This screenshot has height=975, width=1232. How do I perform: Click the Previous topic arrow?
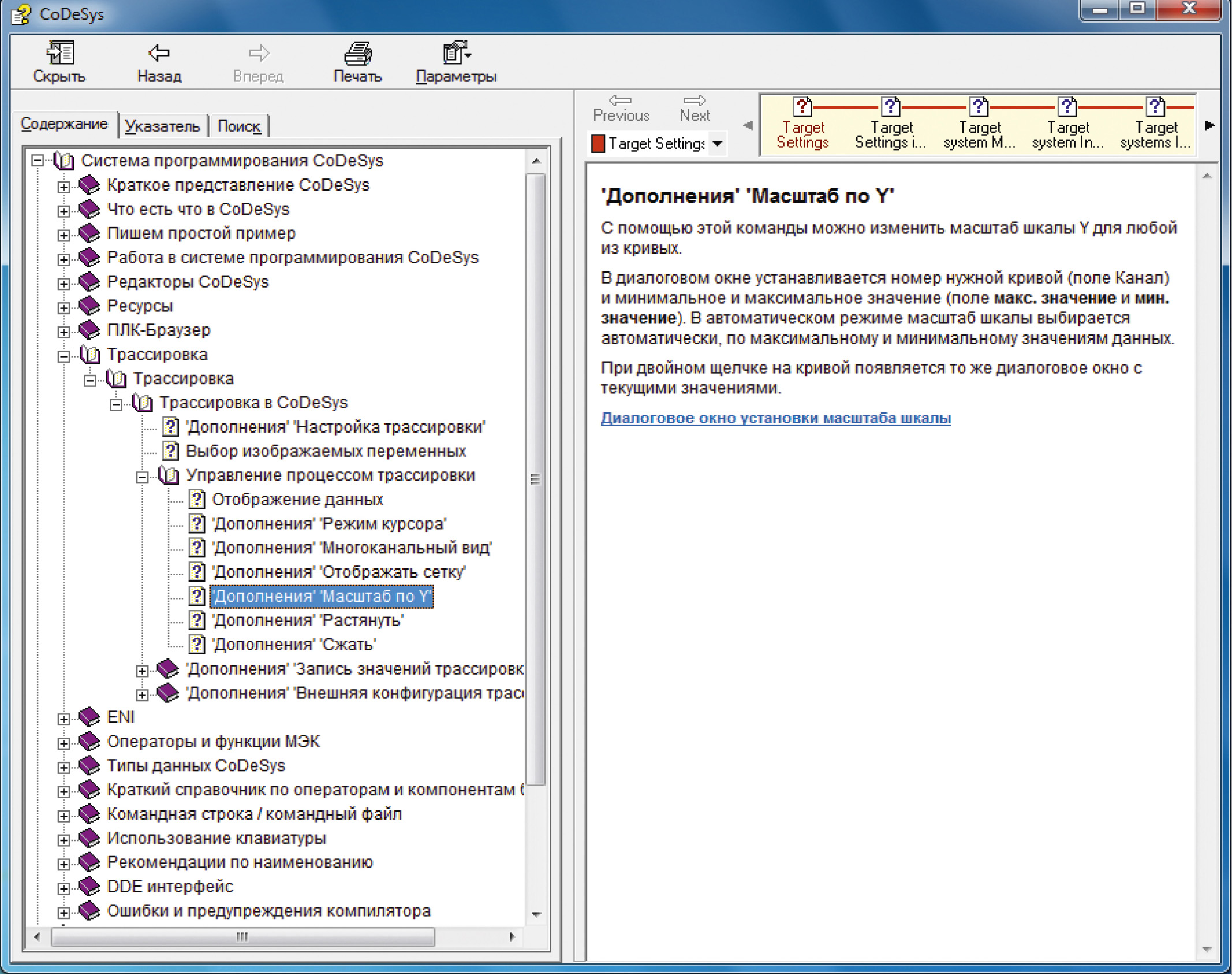pos(621,101)
